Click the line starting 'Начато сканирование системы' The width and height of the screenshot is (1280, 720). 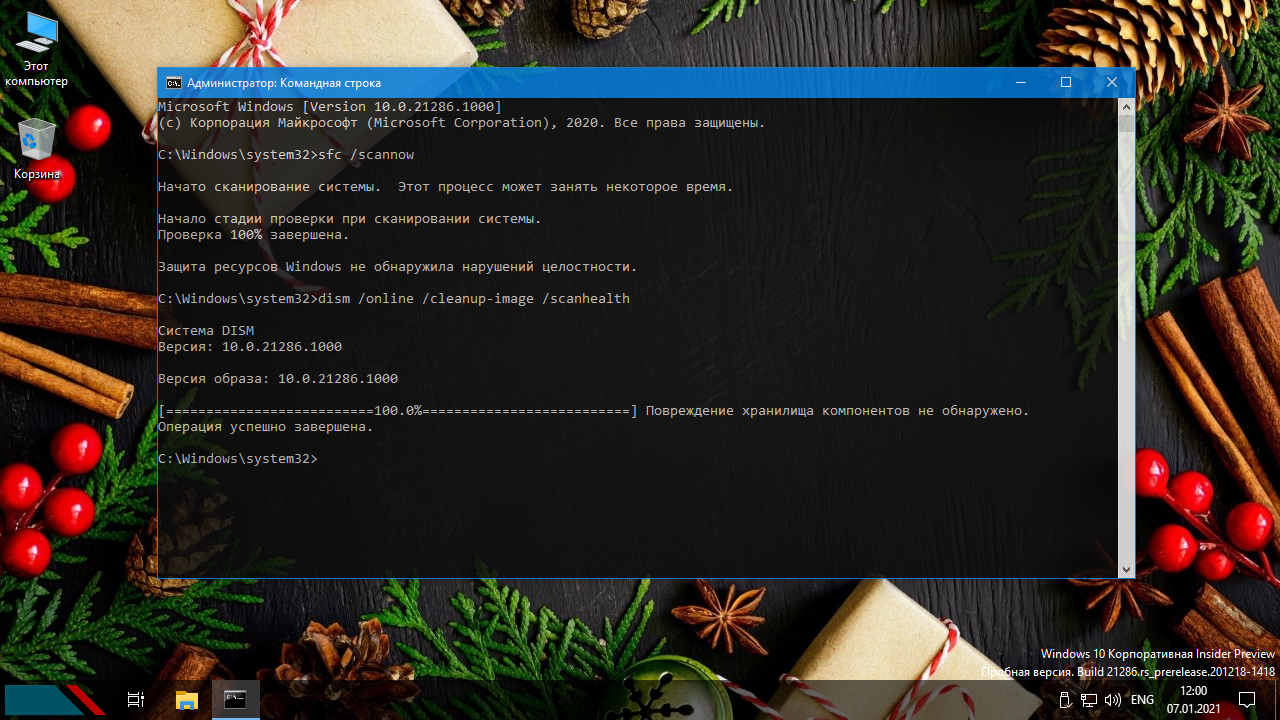[446, 187]
